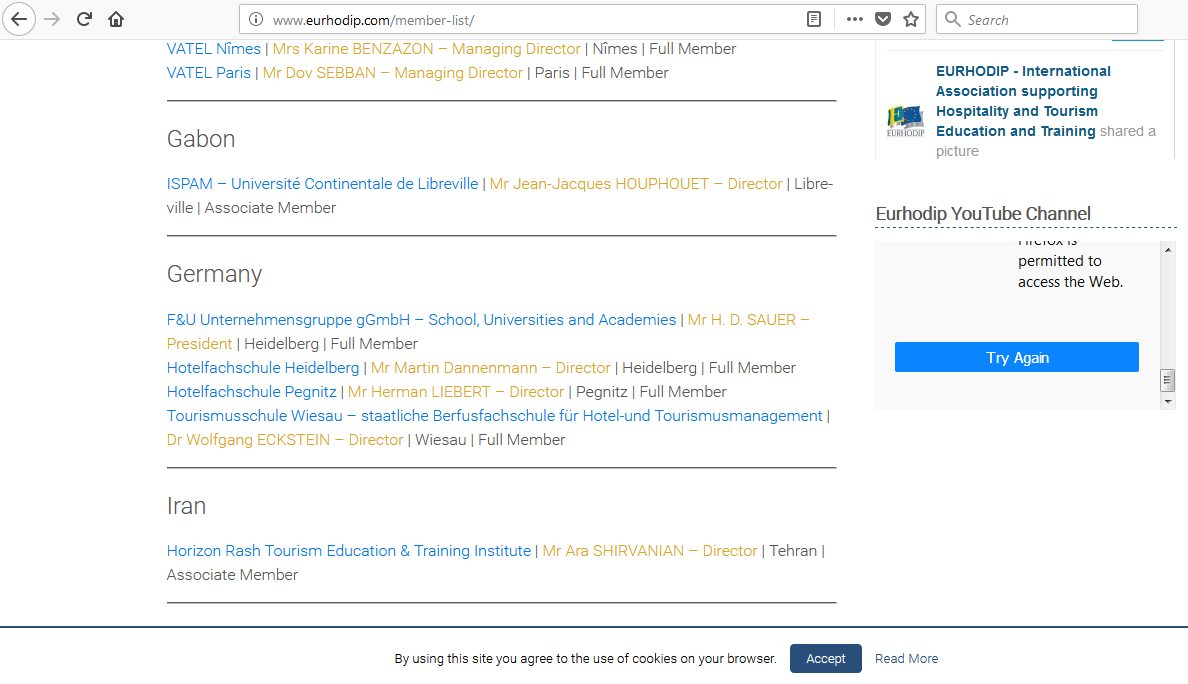
Task: Click the YouTube panel scroll down arrow
Action: click(x=1168, y=401)
